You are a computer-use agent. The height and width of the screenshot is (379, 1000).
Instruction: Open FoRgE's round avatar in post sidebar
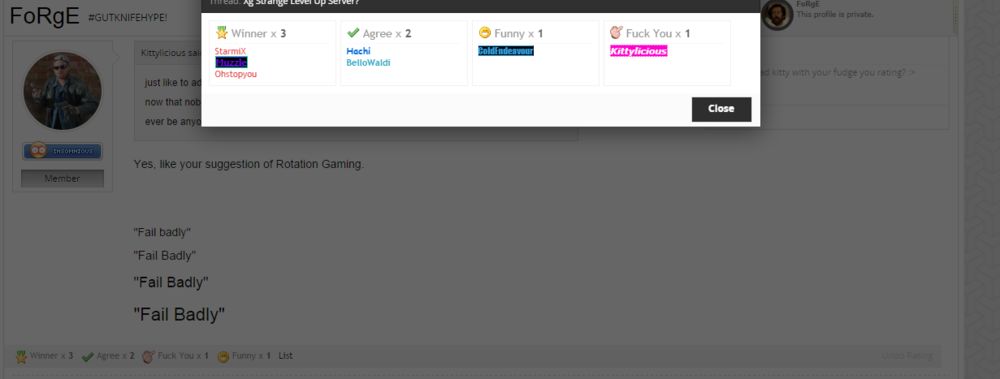coord(62,91)
